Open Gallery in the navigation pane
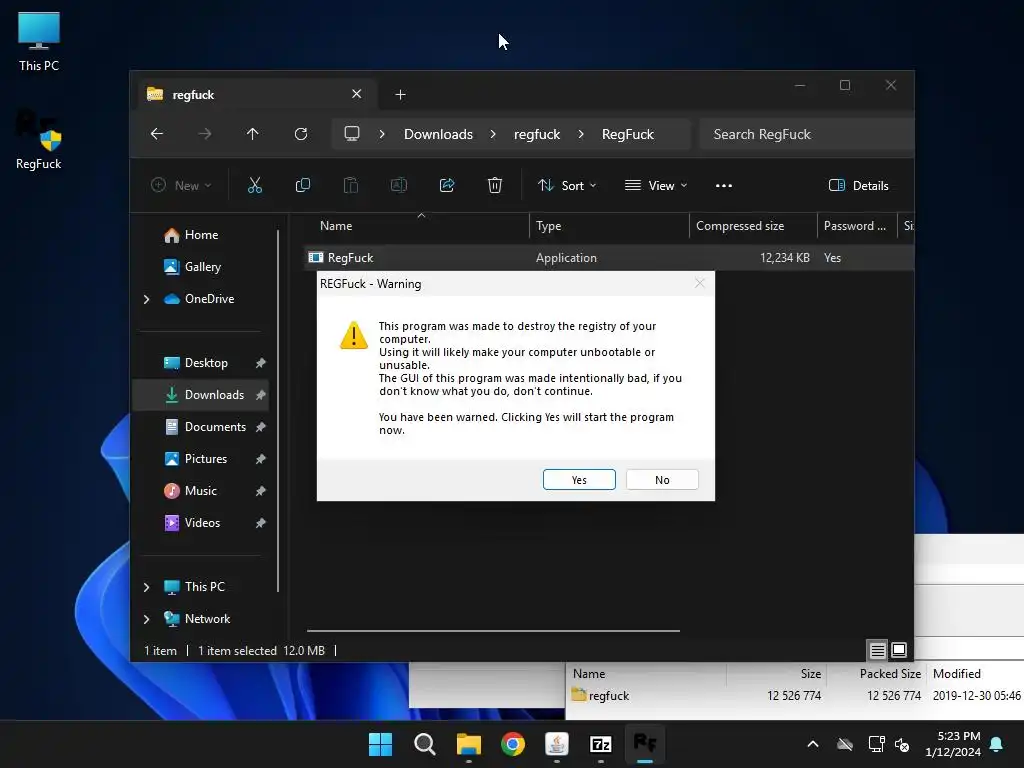The height and width of the screenshot is (768, 1024). pyautogui.click(x=202, y=266)
